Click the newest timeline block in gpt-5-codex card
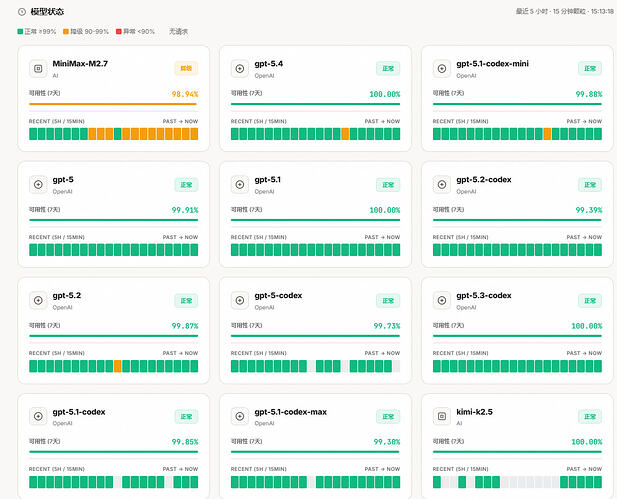 (396, 366)
